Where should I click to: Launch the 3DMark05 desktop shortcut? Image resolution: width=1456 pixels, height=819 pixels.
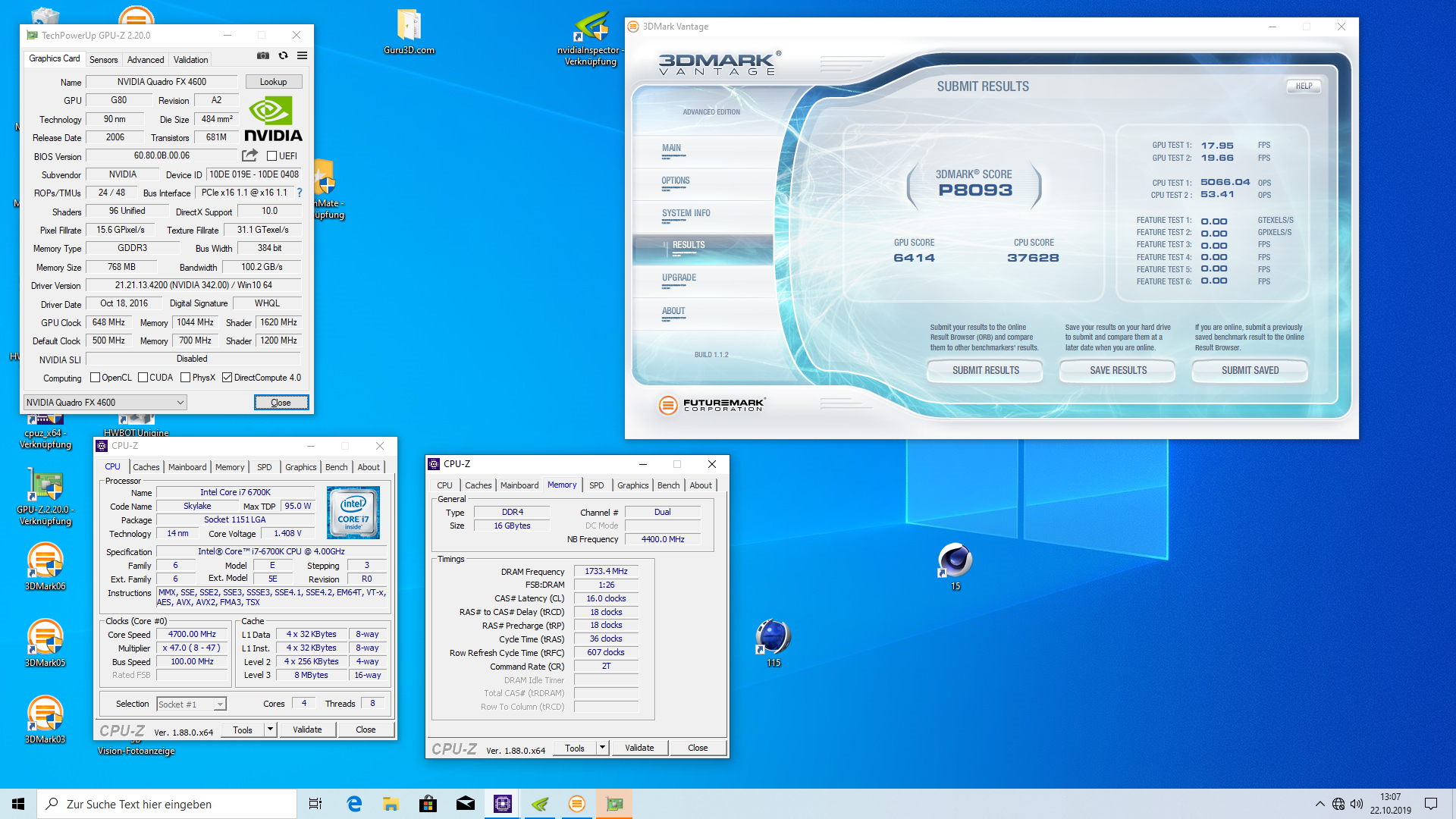(45, 643)
